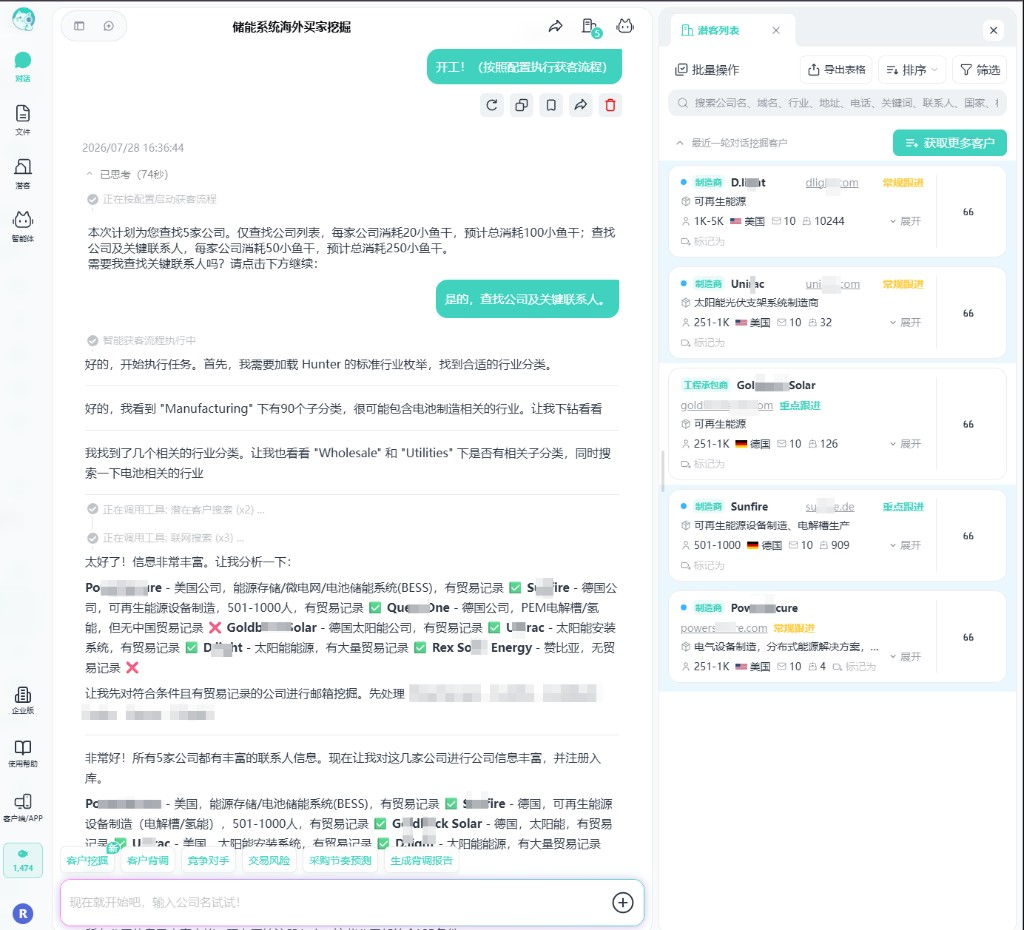
Task: Close the 潜客列表 tab
Action: tap(776, 30)
